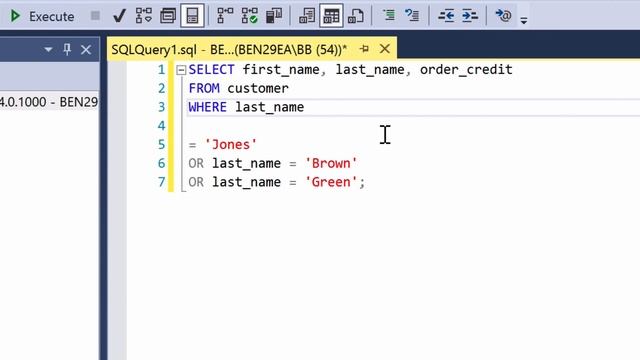Select Results to Text output

tap(307, 16)
